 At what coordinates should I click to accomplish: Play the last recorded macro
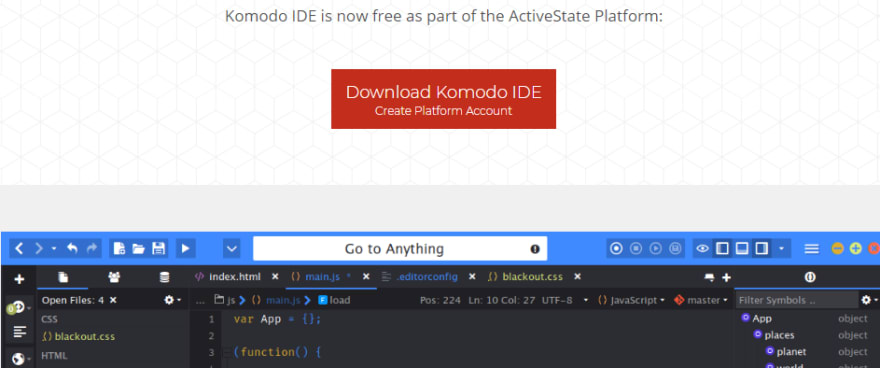[656, 249]
